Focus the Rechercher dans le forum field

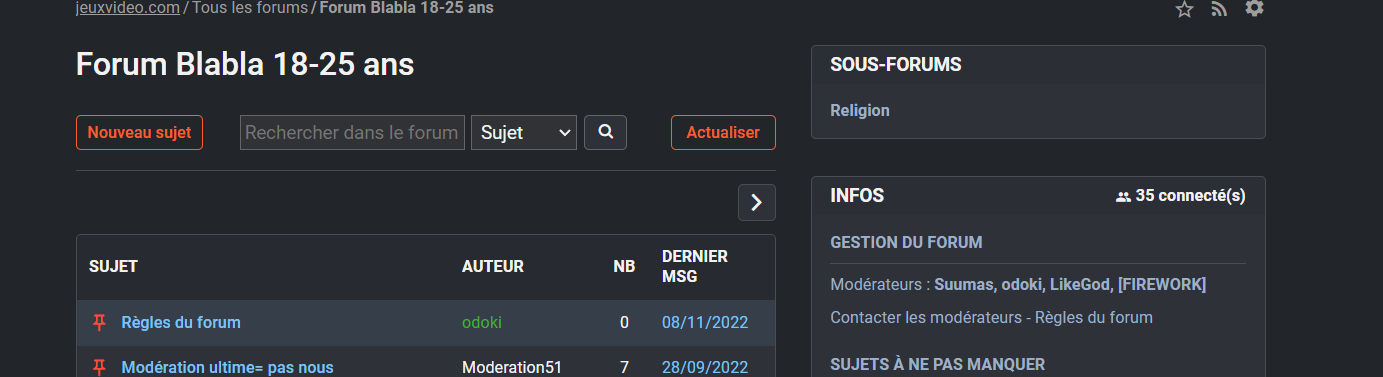click(352, 132)
